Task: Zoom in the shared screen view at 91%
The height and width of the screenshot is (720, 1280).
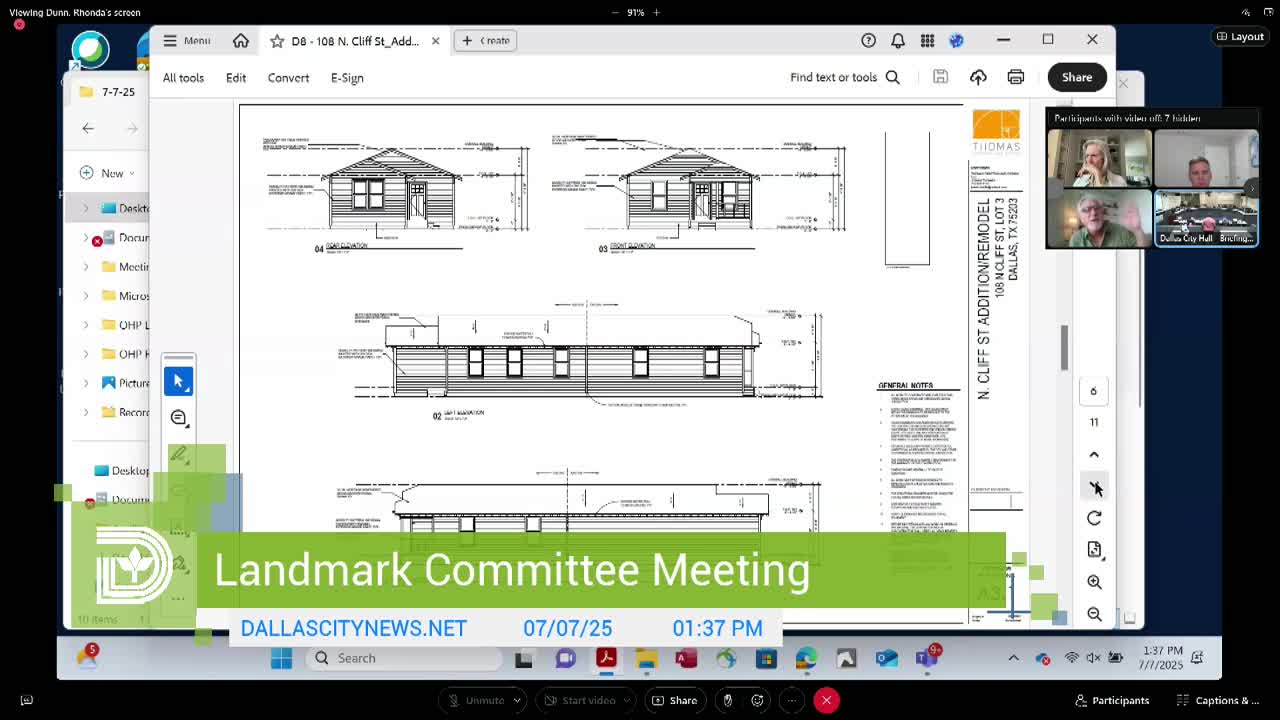Action: pos(657,12)
